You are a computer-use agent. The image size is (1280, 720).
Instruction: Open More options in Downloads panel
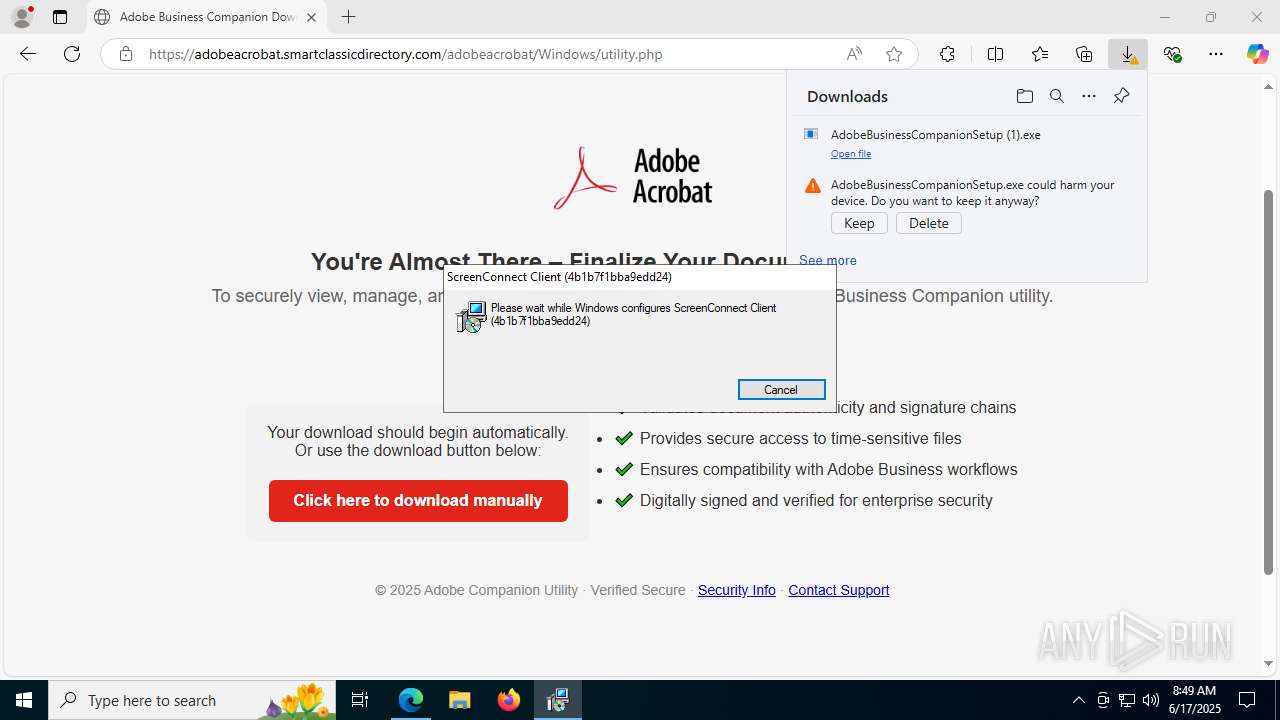click(1089, 96)
